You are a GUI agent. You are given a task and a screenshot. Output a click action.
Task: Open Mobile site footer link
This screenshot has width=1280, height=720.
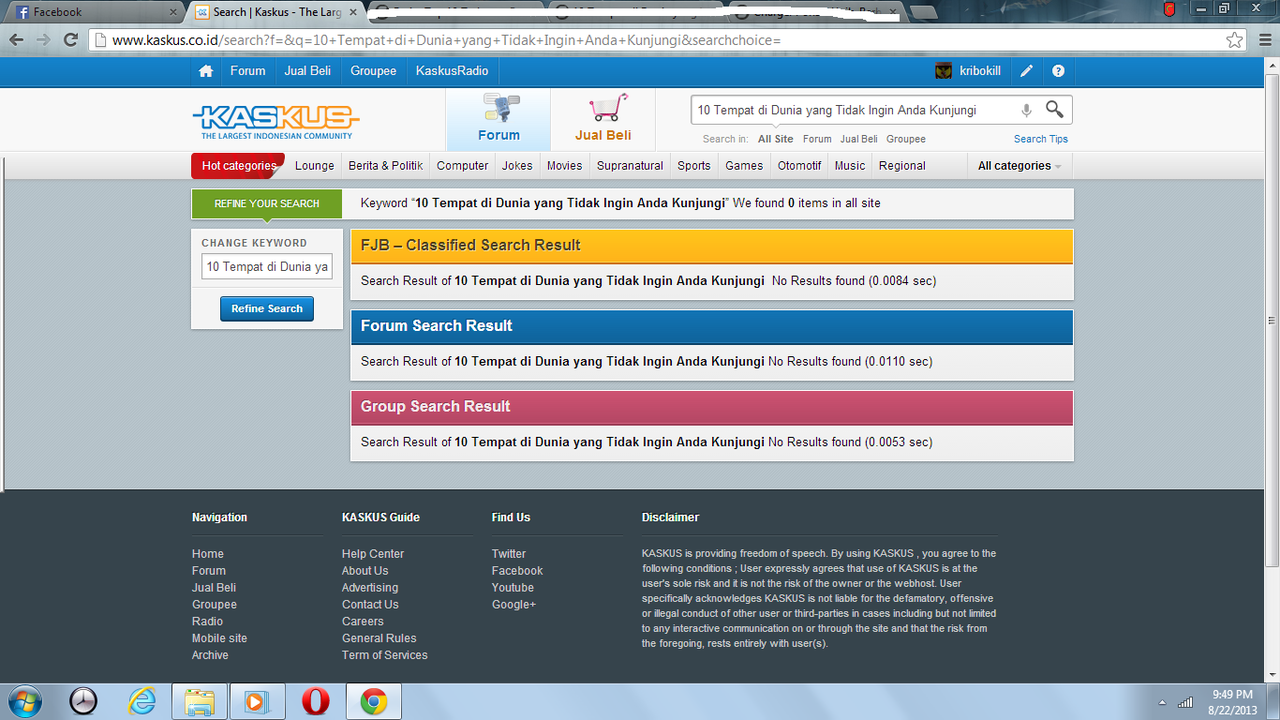coord(219,638)
